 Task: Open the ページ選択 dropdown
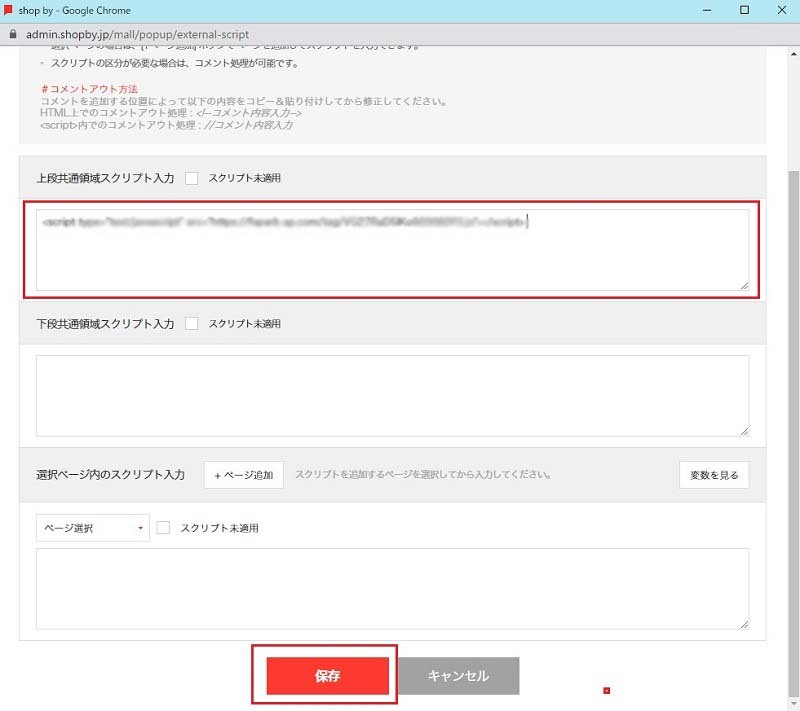tap(93, 527)
